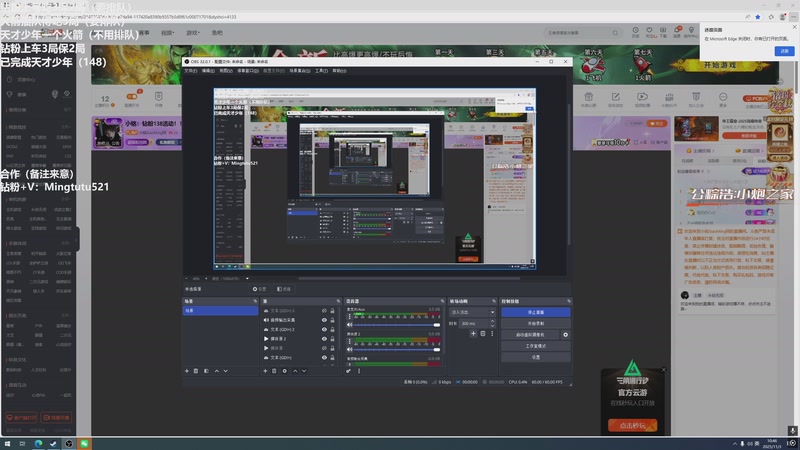The height and width of the screenshot is (450, 800).
Task: Remove scene transition with trash icon
Action: click(483, 334)
